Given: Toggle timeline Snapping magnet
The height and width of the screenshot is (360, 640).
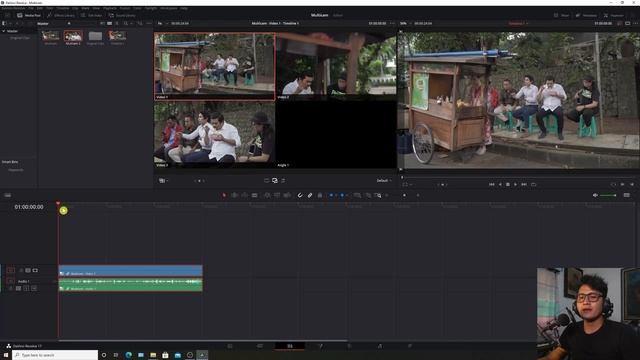Looking at the screenshot, I should 300,196.
